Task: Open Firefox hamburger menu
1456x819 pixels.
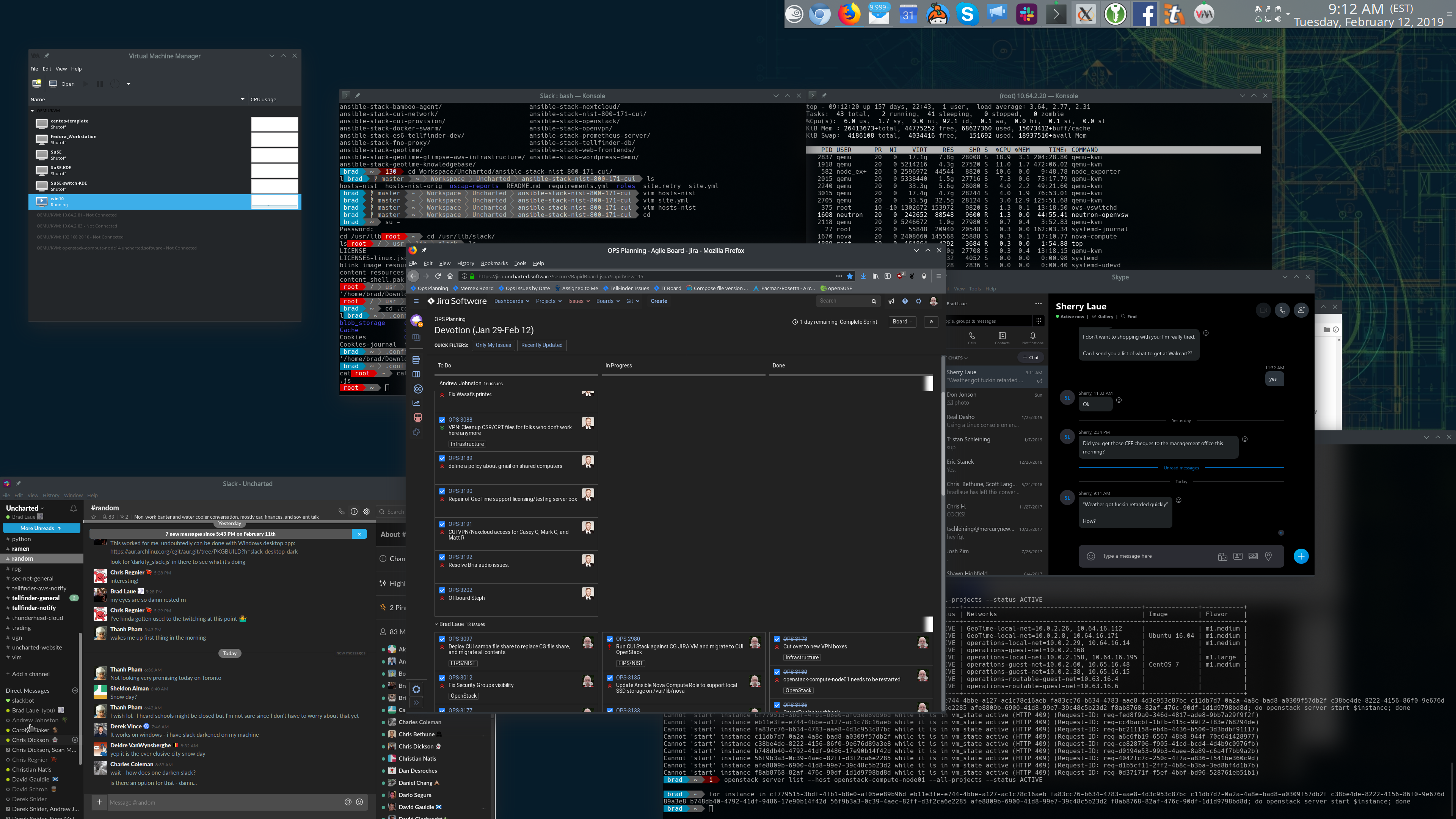Action: click(939, 276)
